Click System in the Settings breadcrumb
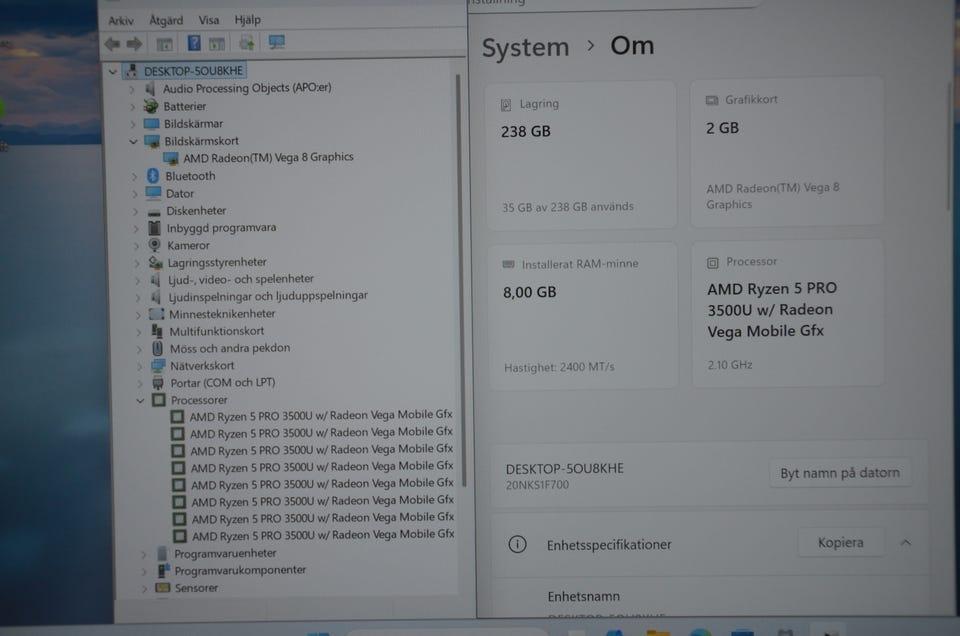 [x=525, y=48]
